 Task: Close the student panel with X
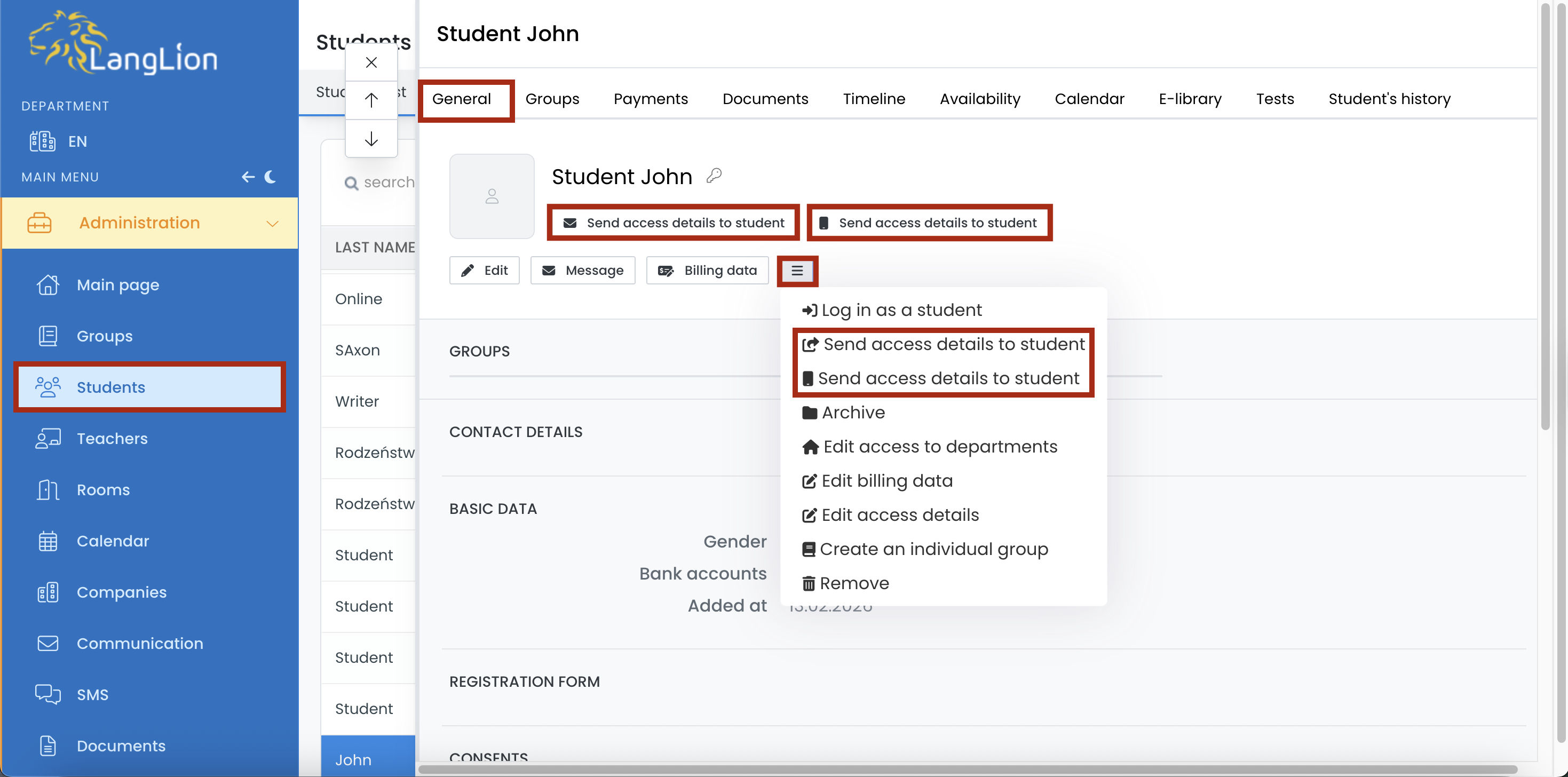click(x=371, y=62)
